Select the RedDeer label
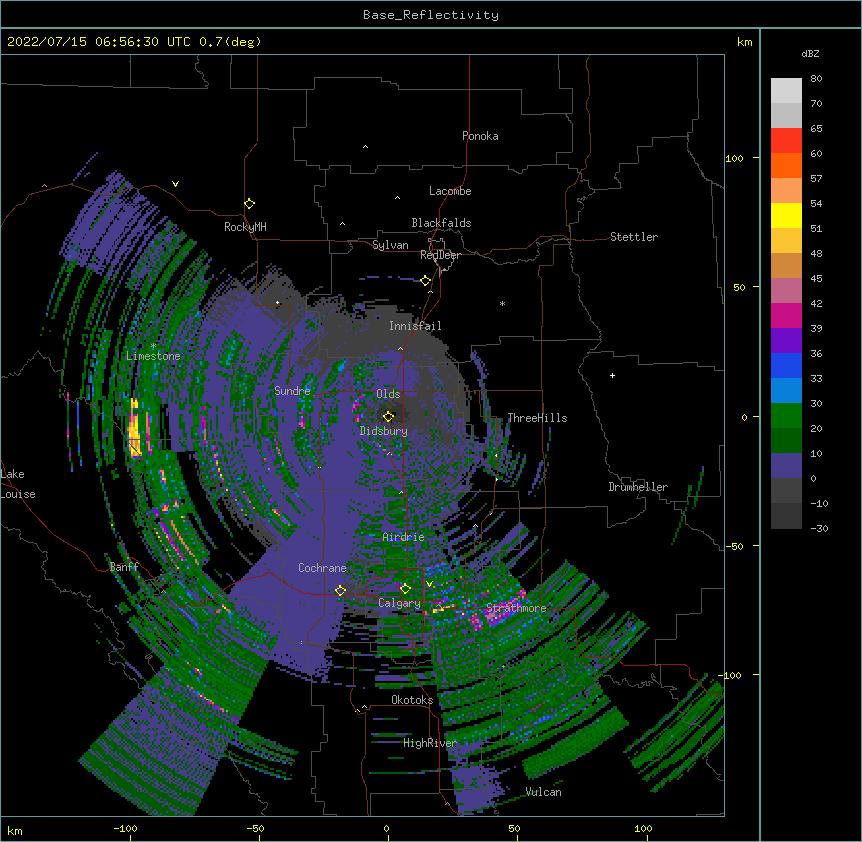Viewport: 862px width, 842px height. click(x=440, y=255)
